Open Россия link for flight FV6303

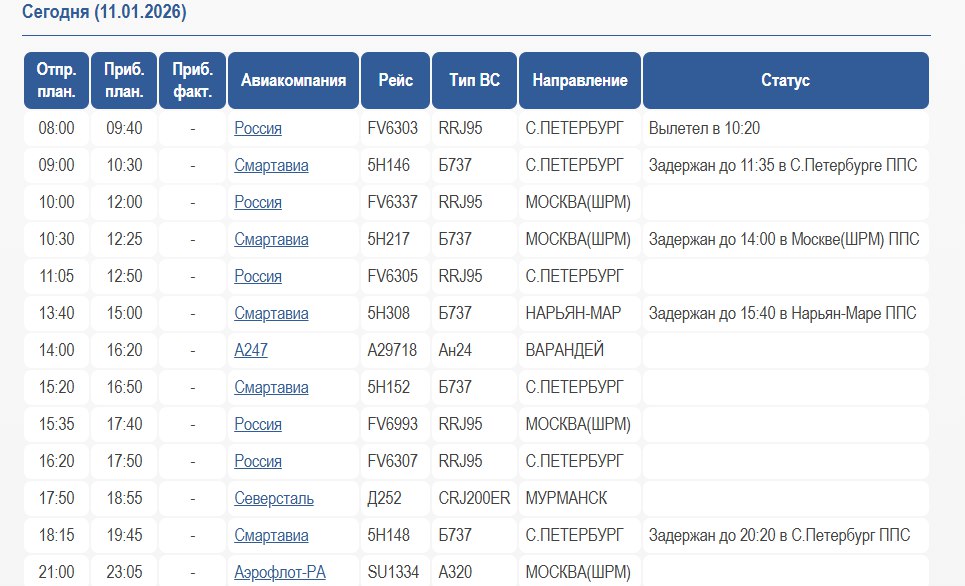[258, 128]
